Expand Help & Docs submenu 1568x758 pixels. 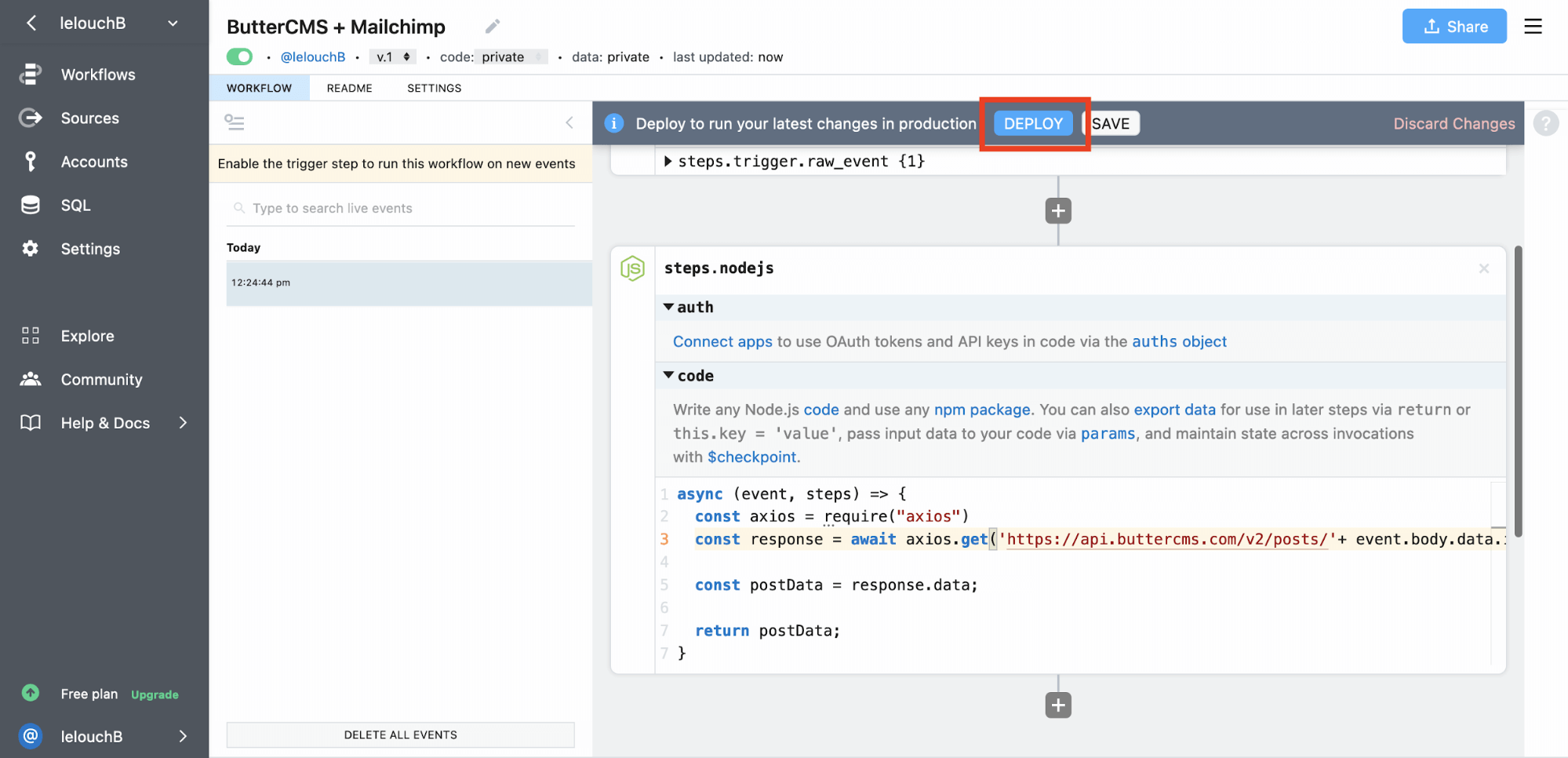(x=183, y=423)
